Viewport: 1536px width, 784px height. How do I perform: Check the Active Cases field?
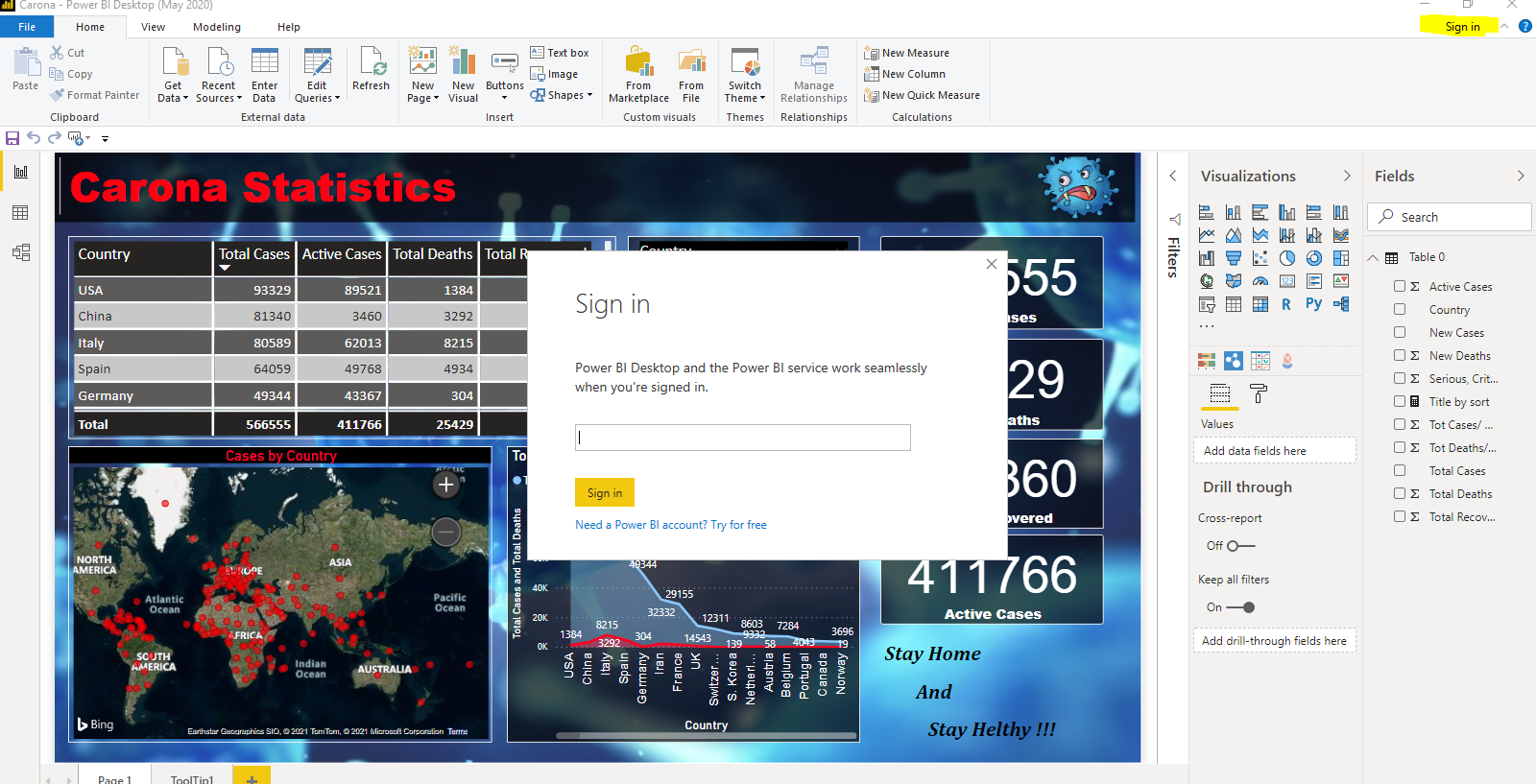point(1400,286)
